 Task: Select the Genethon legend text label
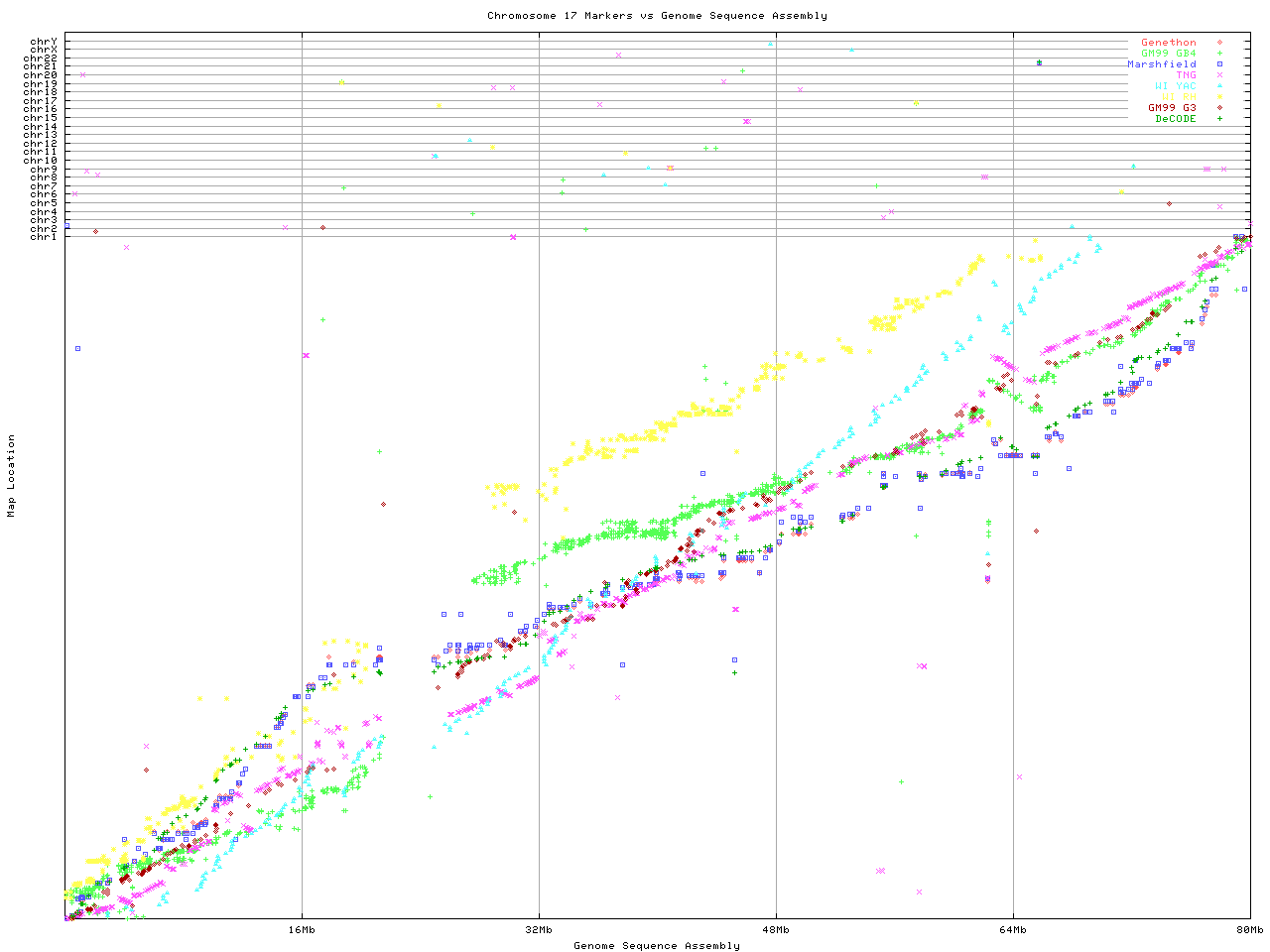coord(1169,43)
